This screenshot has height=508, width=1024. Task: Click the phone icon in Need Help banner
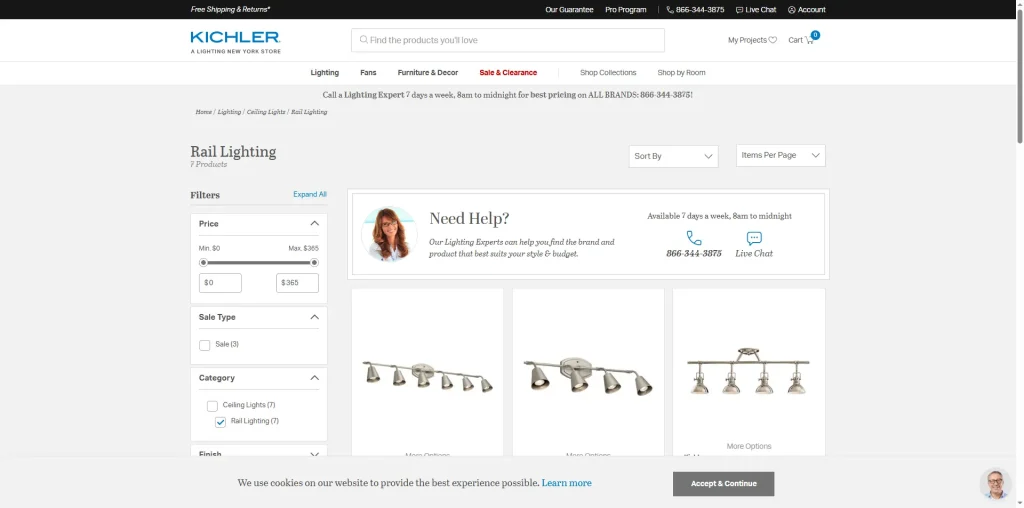click(694, 238)
